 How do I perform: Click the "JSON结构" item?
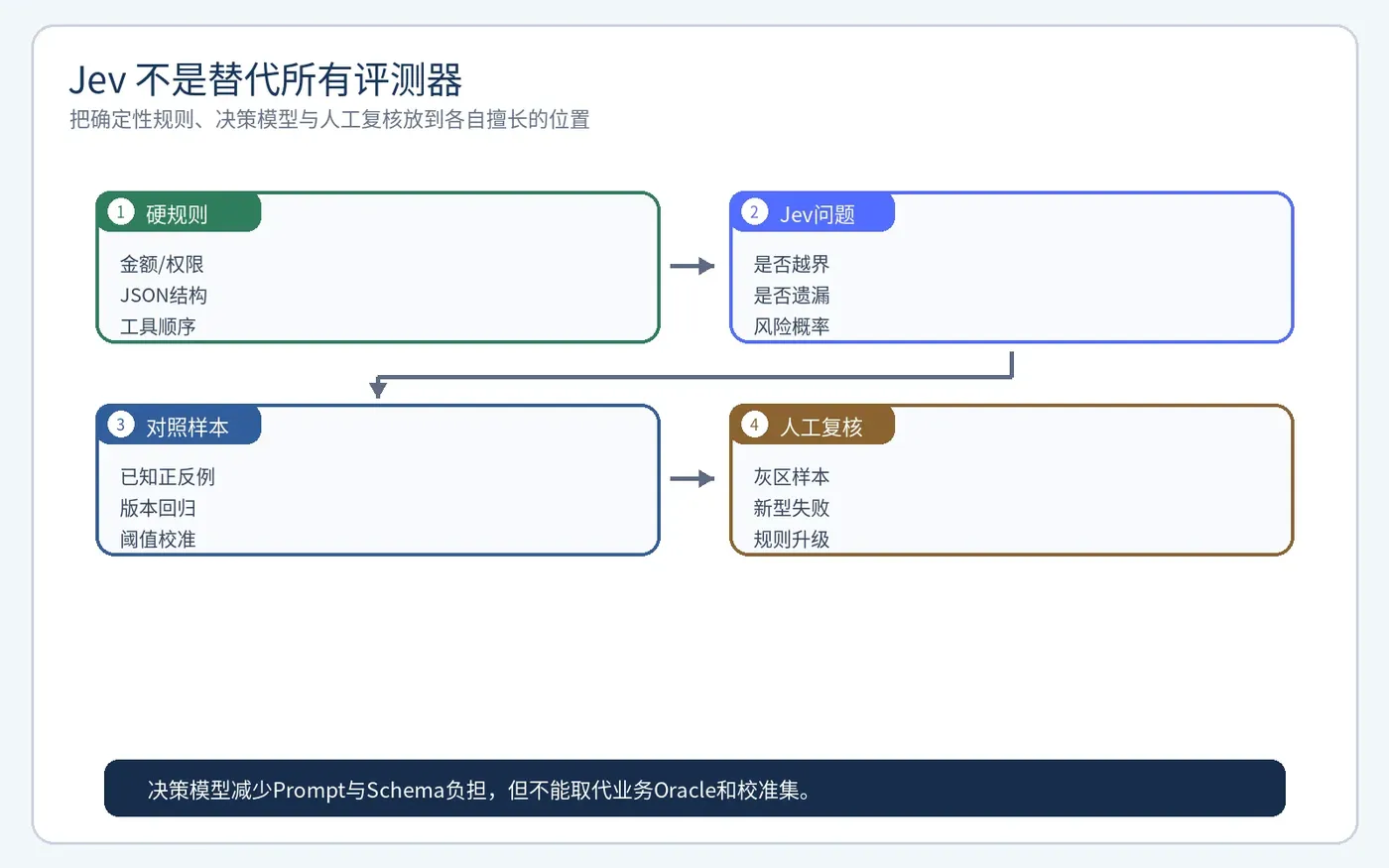(x=164, y=295)
